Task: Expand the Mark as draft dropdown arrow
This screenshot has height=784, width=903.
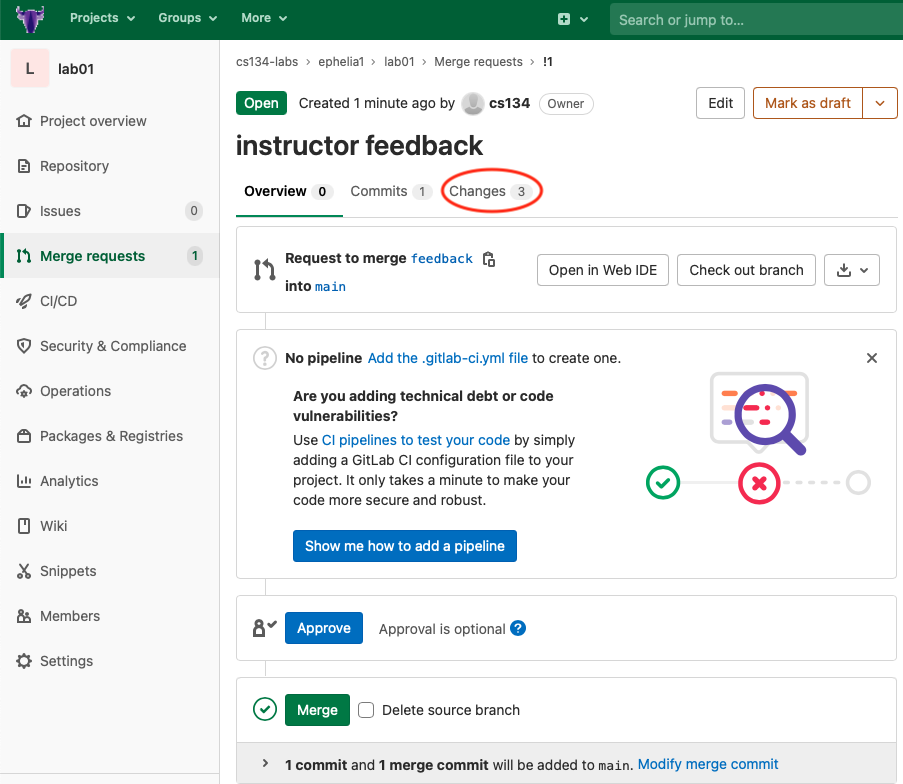Action: click(880, 103)
